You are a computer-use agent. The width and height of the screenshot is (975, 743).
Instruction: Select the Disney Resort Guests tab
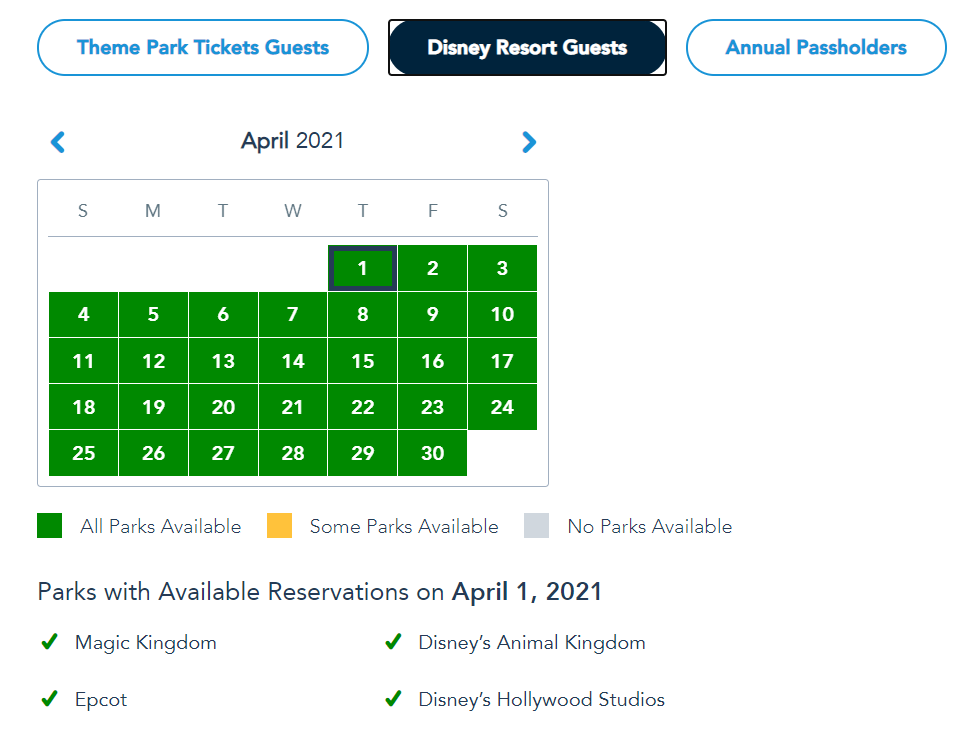[x=527, y=47]
